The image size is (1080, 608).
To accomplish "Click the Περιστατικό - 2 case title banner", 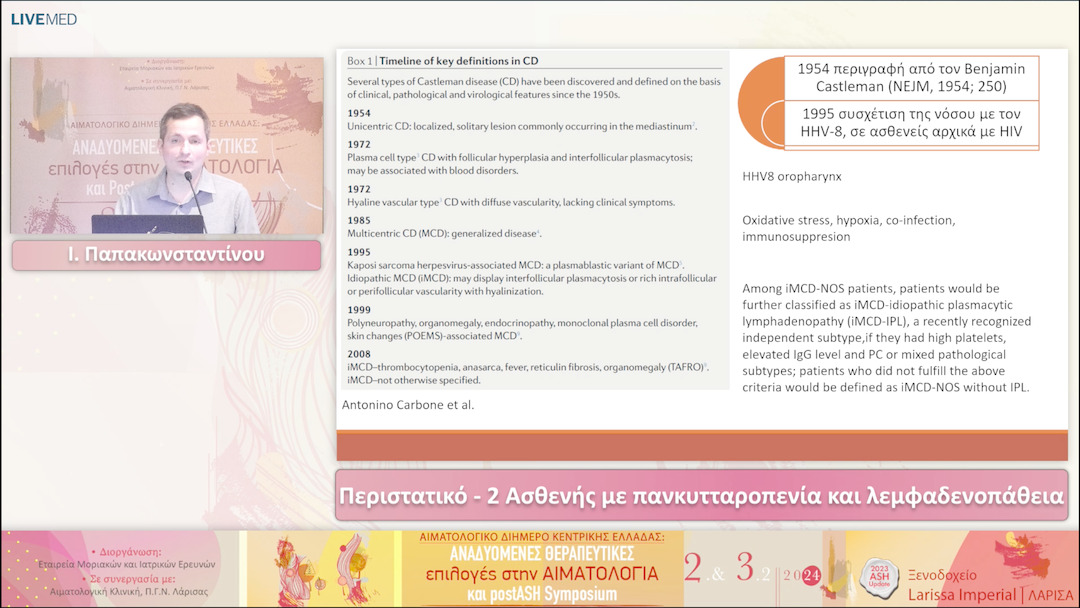I will pyautogui.click(x=701, y=495).
